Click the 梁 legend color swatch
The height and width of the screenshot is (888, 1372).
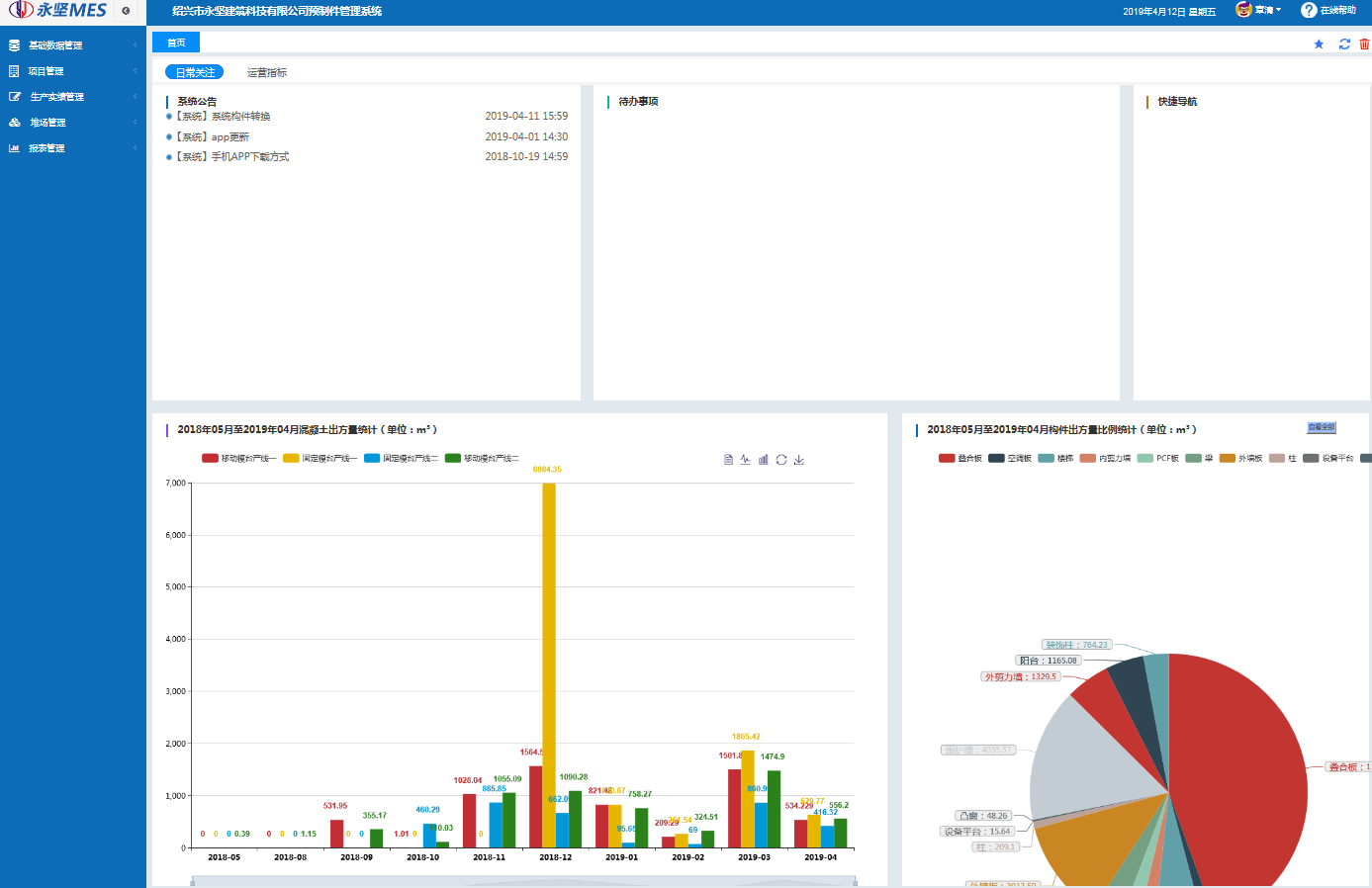click(1193, 459)
